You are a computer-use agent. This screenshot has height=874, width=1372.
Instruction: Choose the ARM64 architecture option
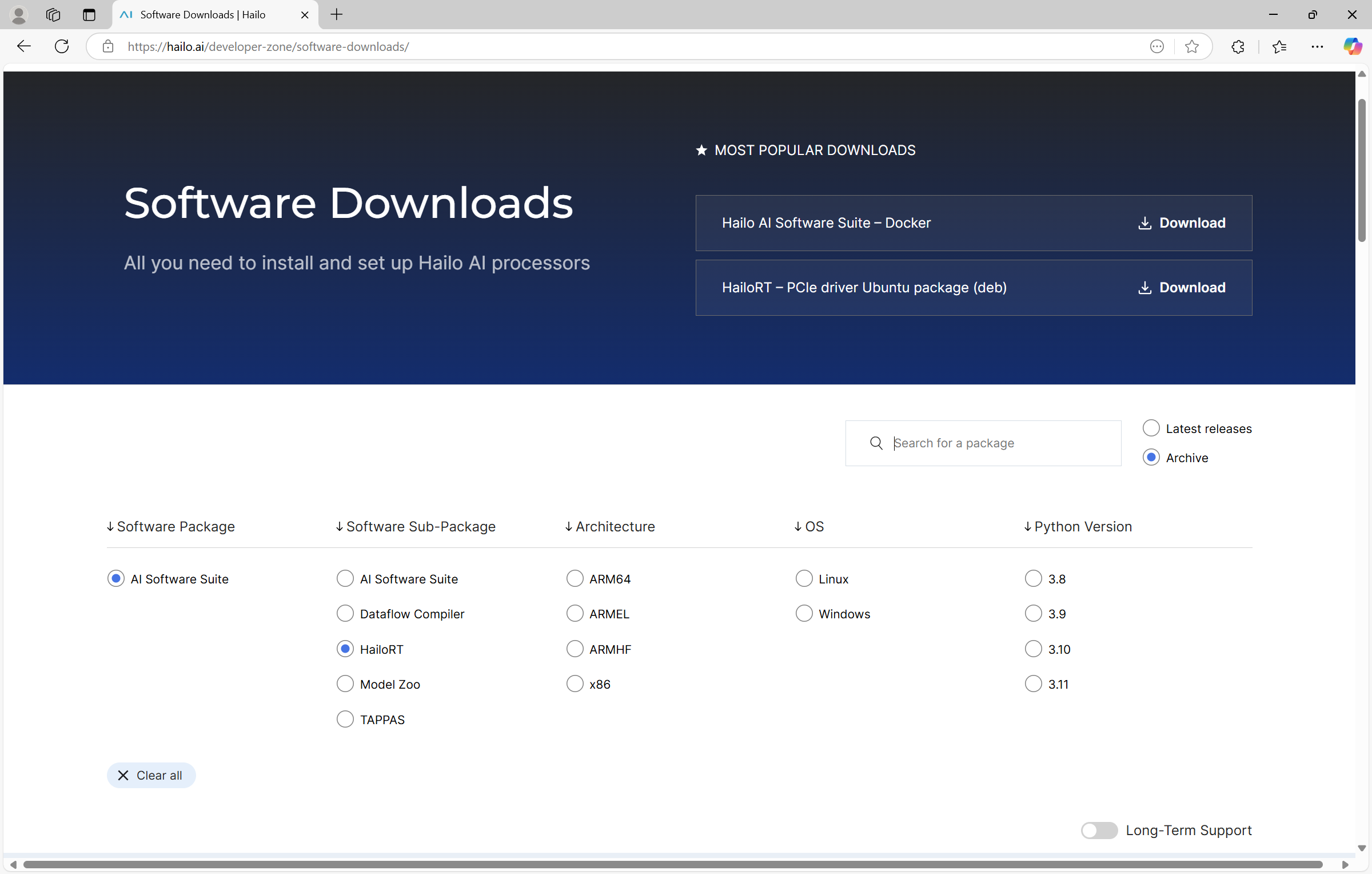575,578
